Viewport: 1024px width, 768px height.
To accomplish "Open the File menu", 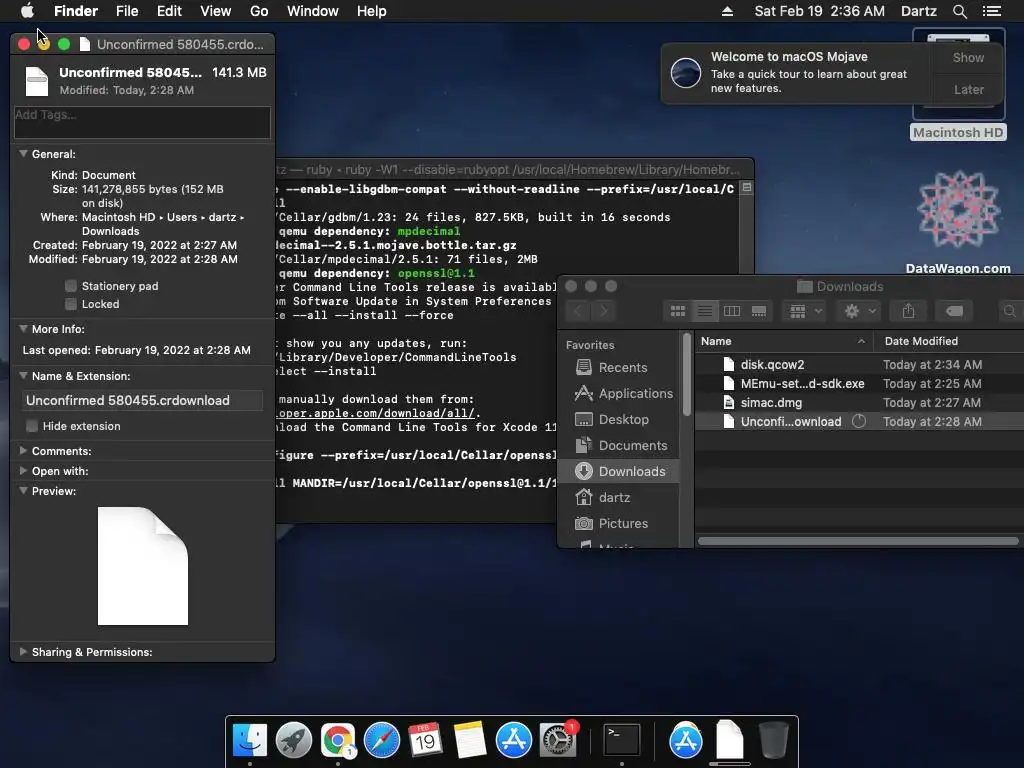I will coord(127,11).
